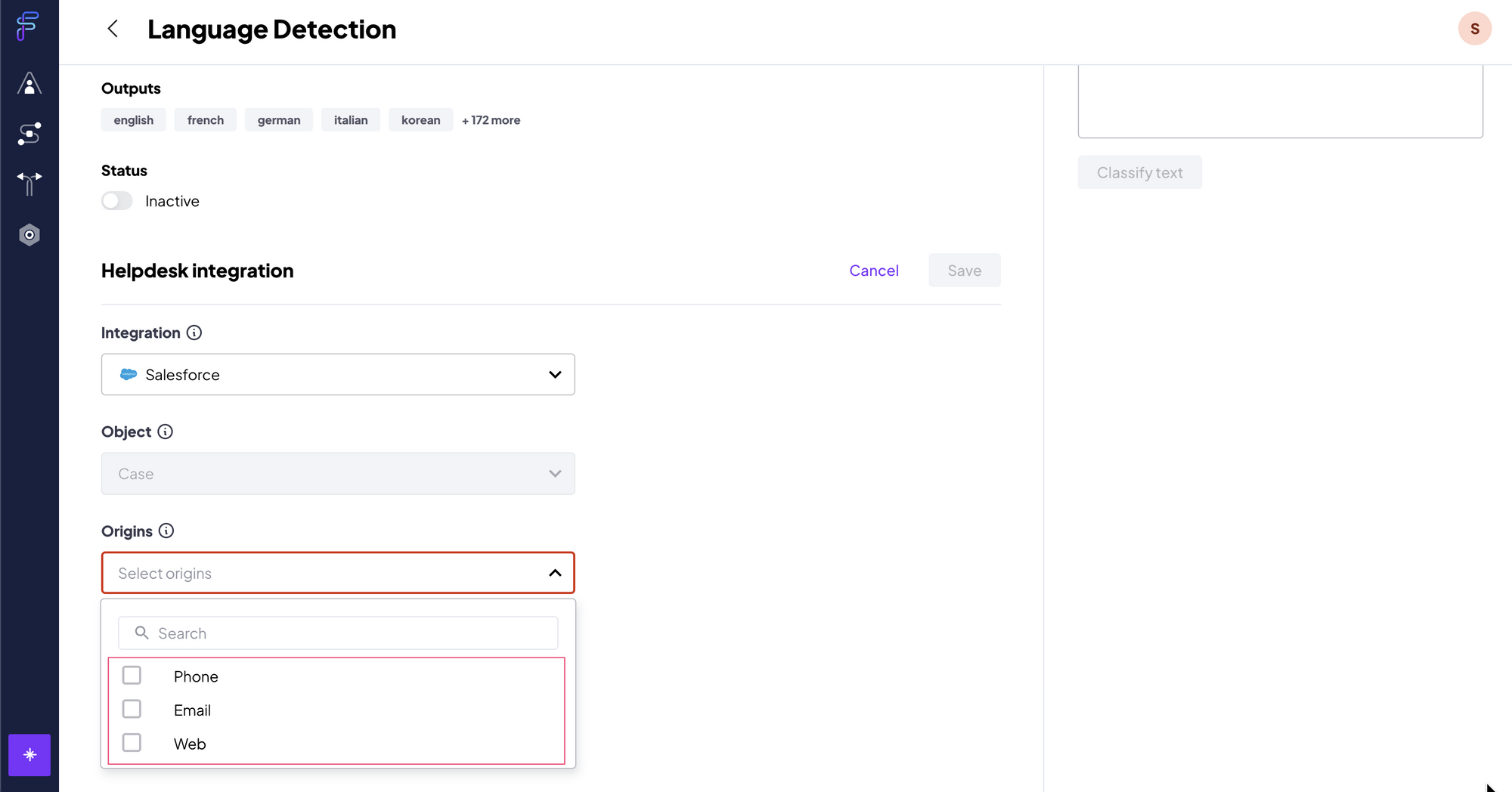
Task: Check the Email origin checkbox
Action: click(x=132, y=709)
